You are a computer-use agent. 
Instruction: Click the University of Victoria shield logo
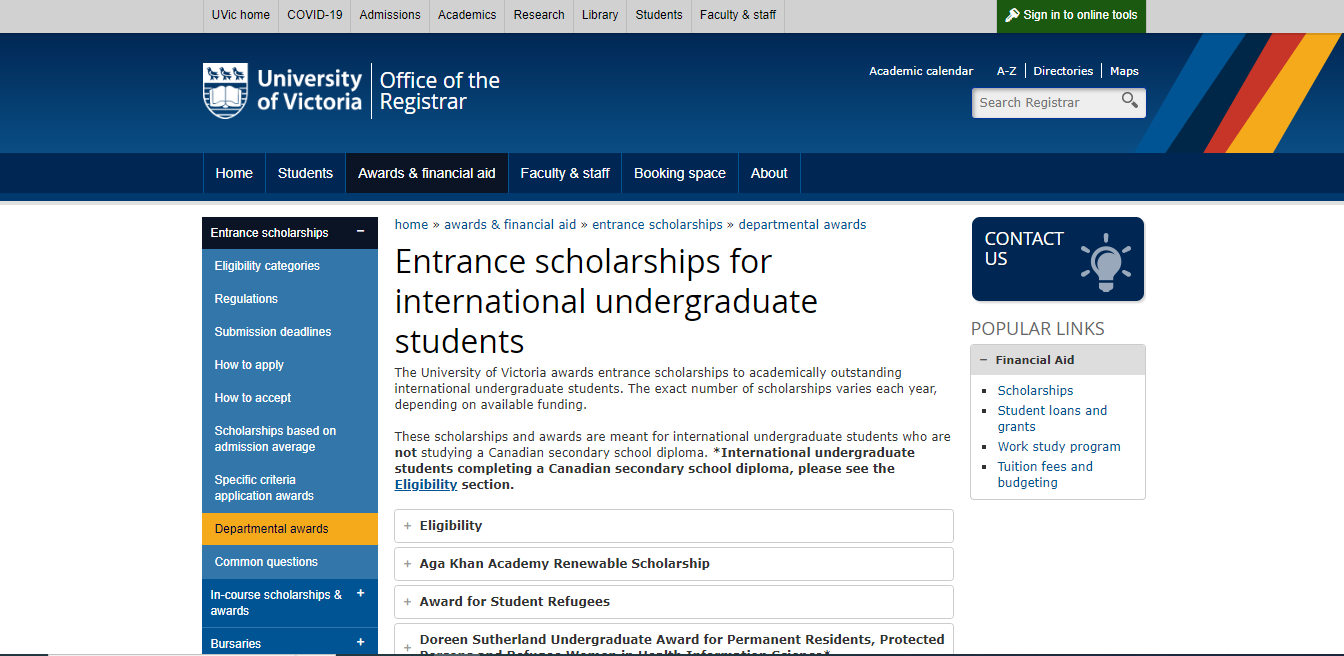coord(225,90)
